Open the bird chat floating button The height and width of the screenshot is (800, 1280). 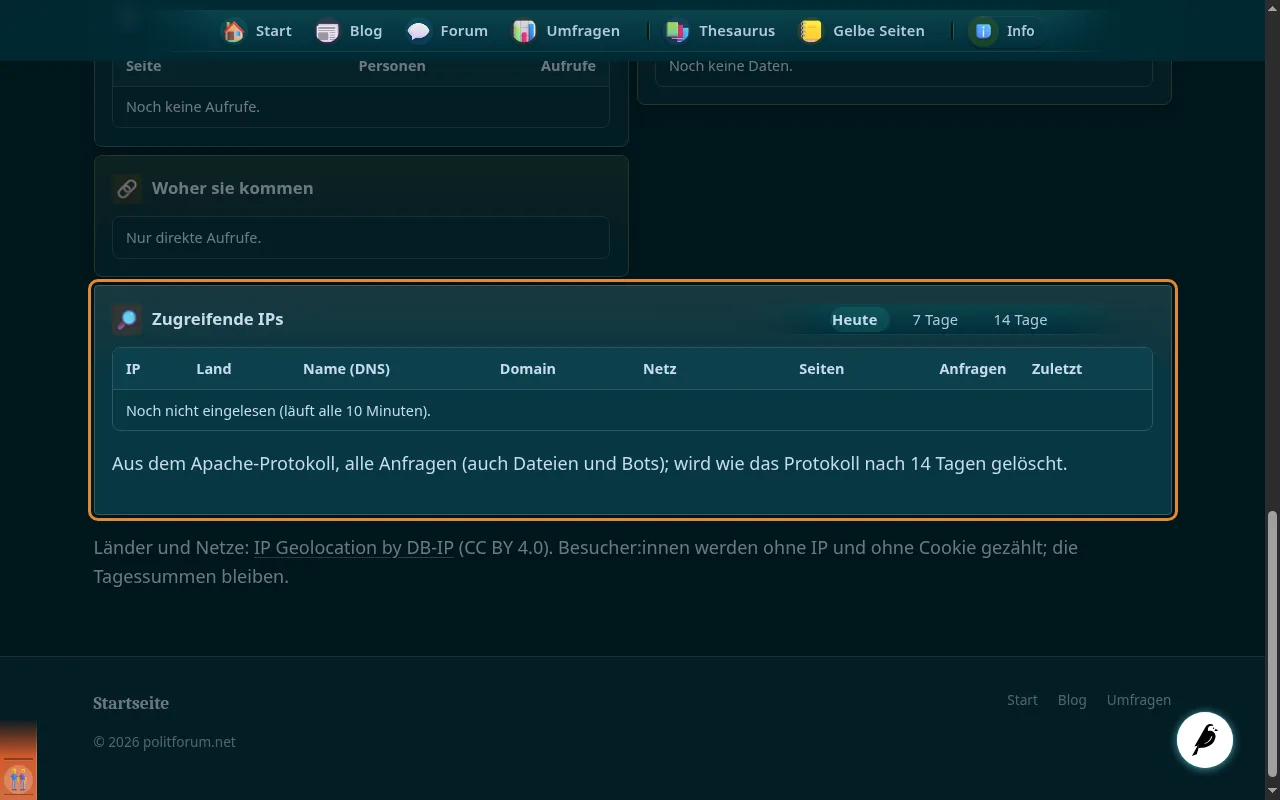pos(1204,740)
